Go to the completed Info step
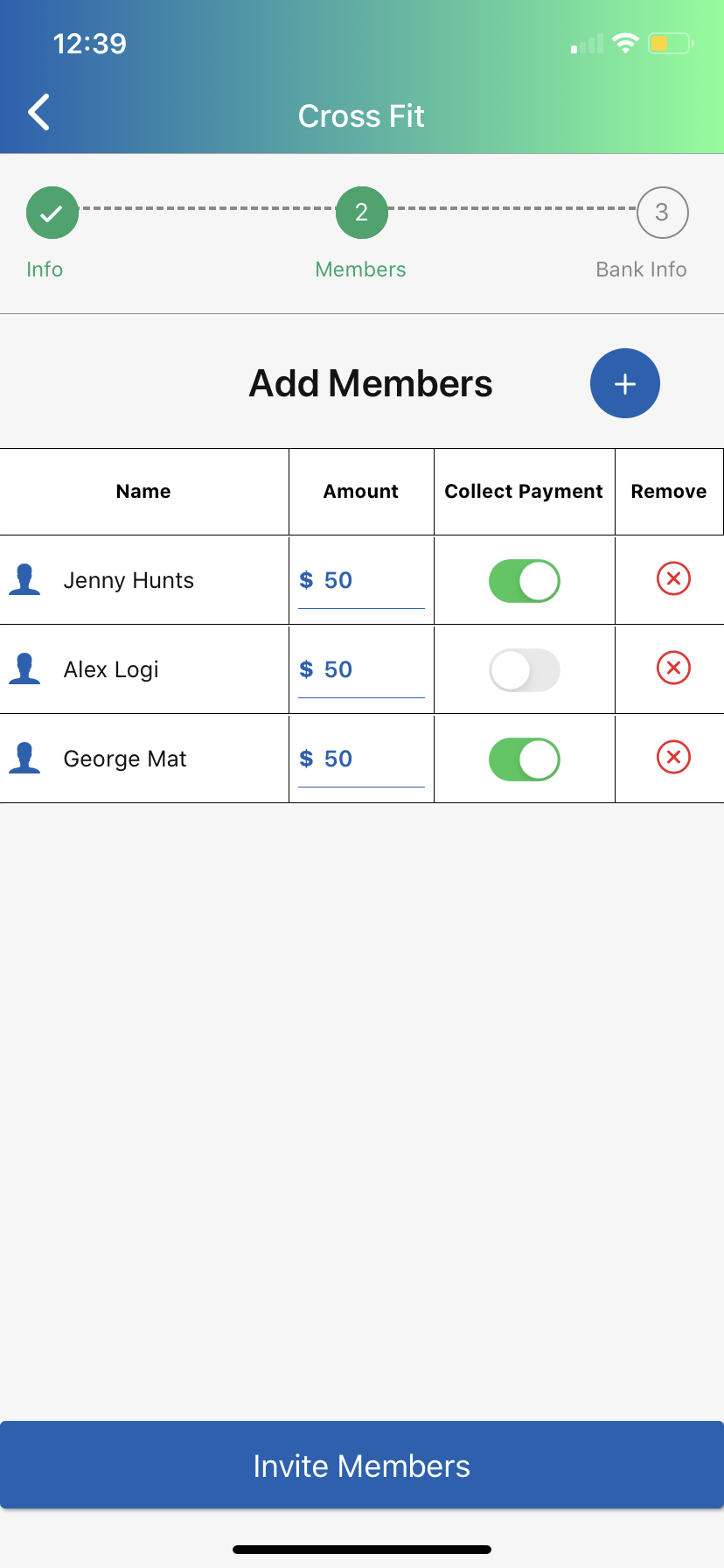Screen dimensions: 724x1568 pyautogui.click(x=52, y=213)
